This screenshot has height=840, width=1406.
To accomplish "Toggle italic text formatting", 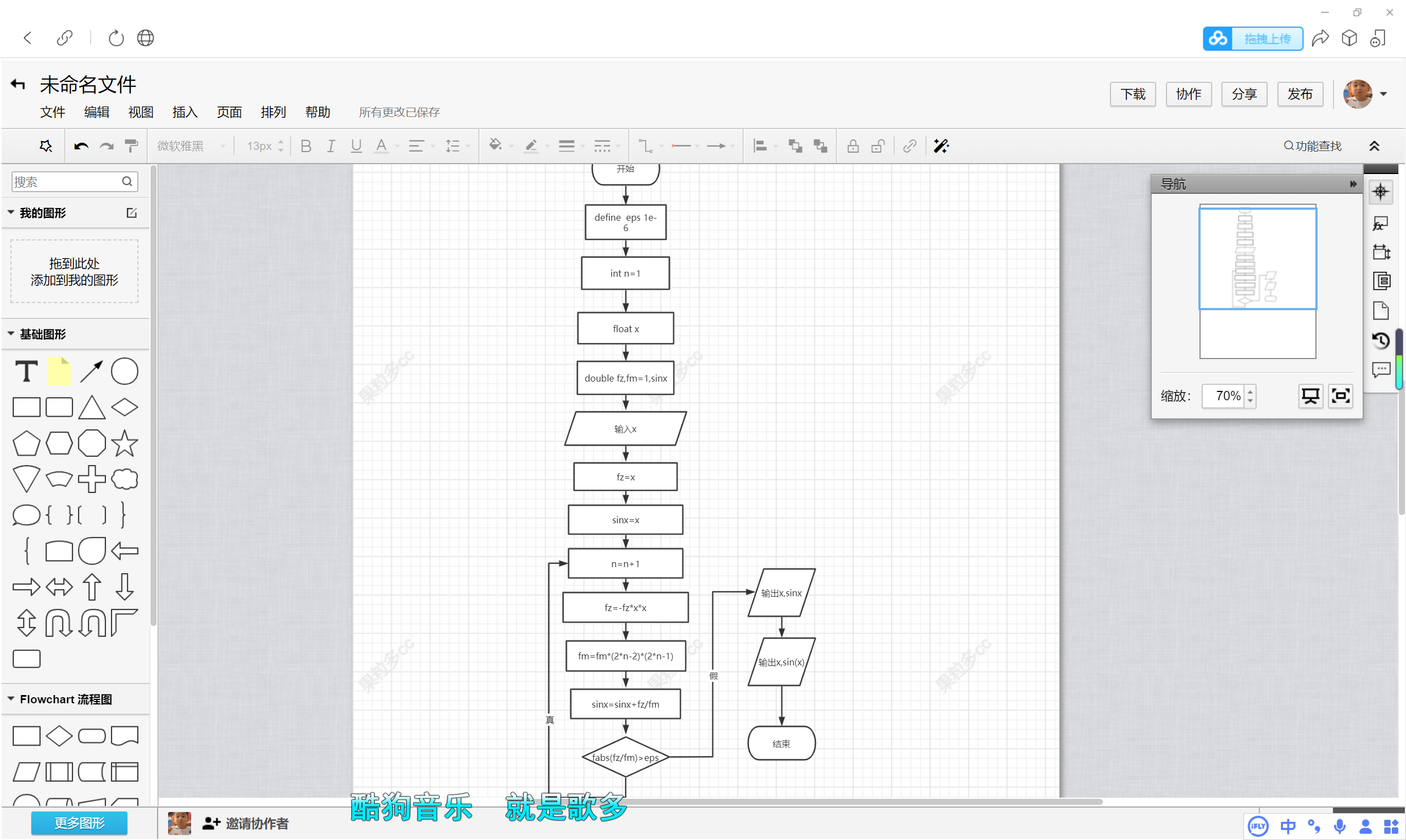I will [x=331, y=146].
